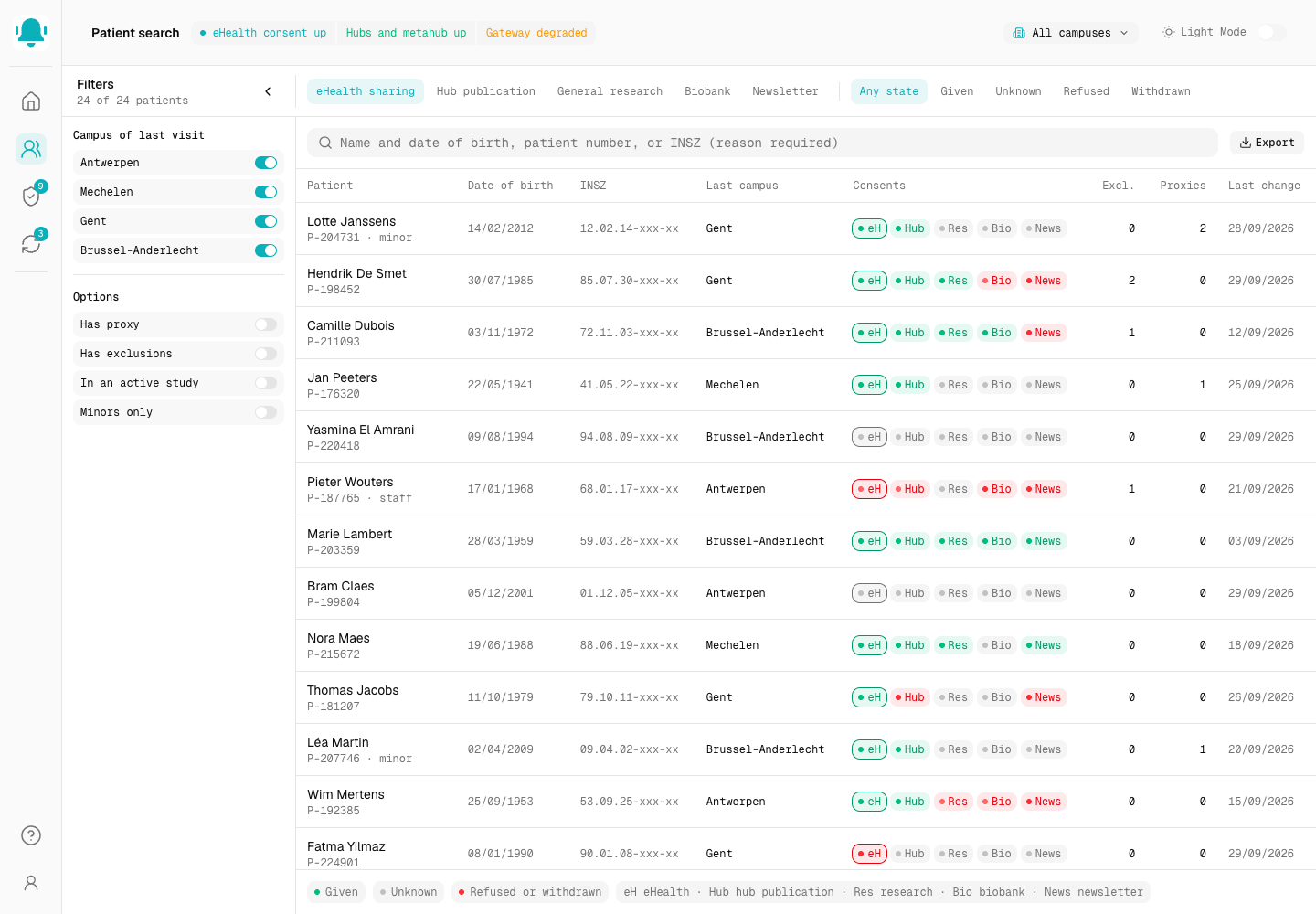The width and height of the screenshot is (1316, 914).
Task: Toggle the Light Mode switch
Action: 1271,32
